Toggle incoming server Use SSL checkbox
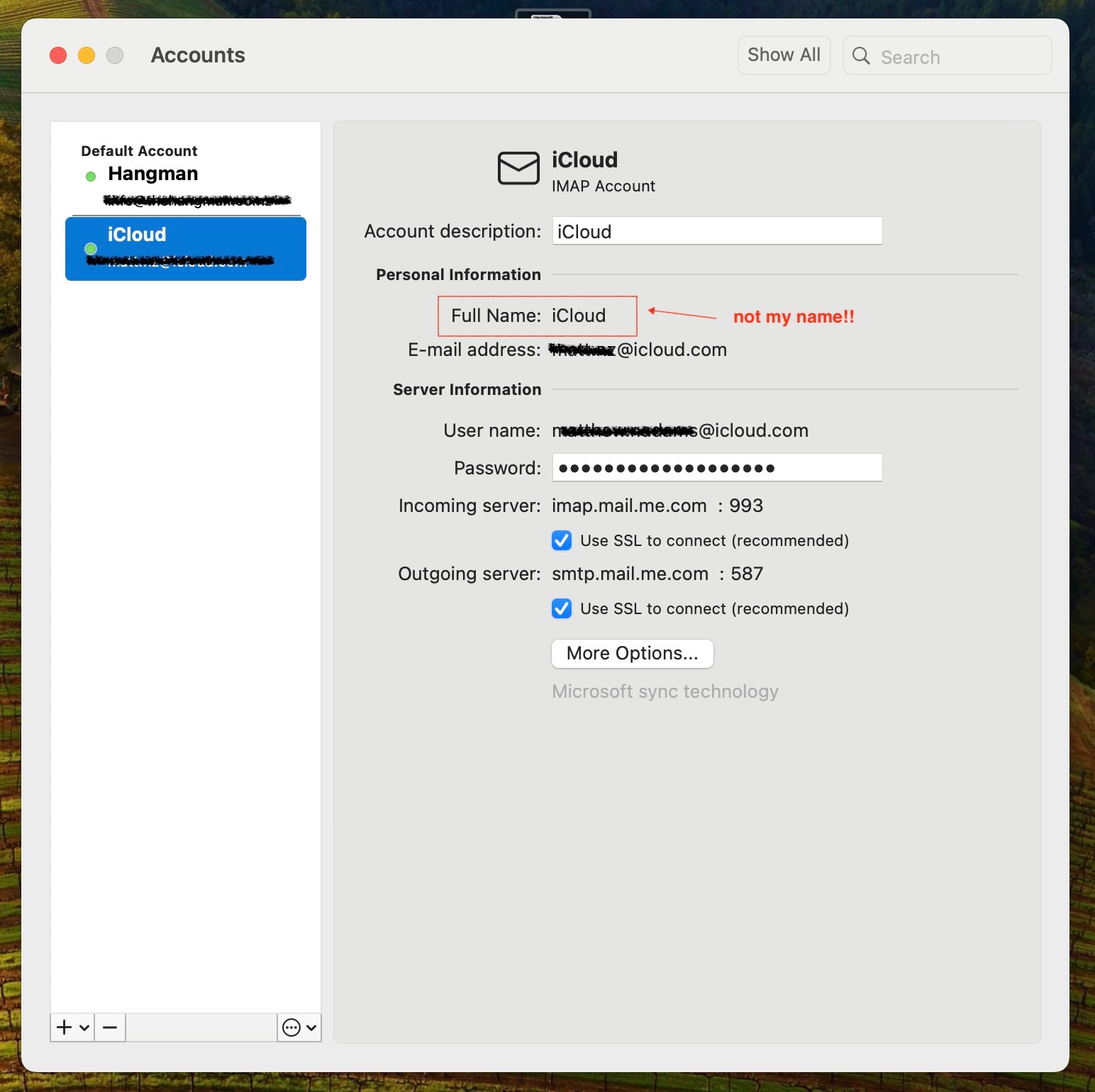 [562, 540]
